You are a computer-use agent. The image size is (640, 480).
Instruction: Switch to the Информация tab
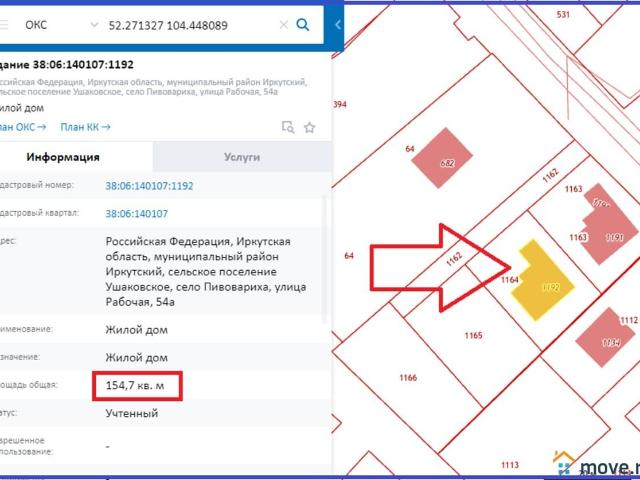point(76,157)
